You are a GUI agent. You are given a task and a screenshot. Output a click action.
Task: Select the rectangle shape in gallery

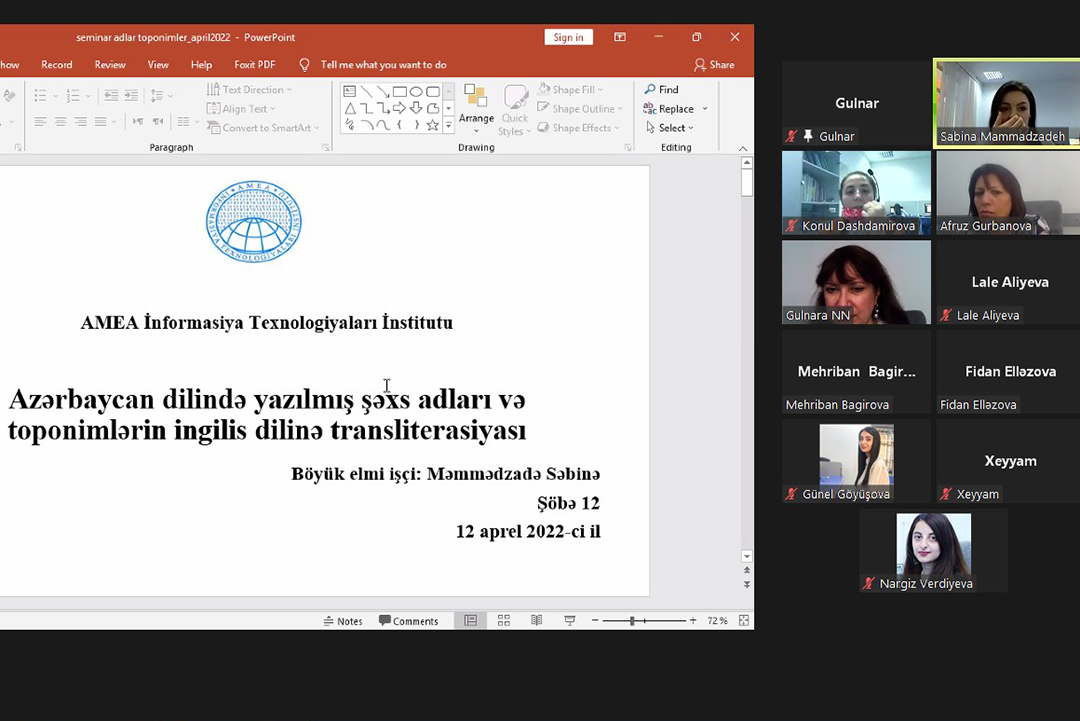coord(399,92)
